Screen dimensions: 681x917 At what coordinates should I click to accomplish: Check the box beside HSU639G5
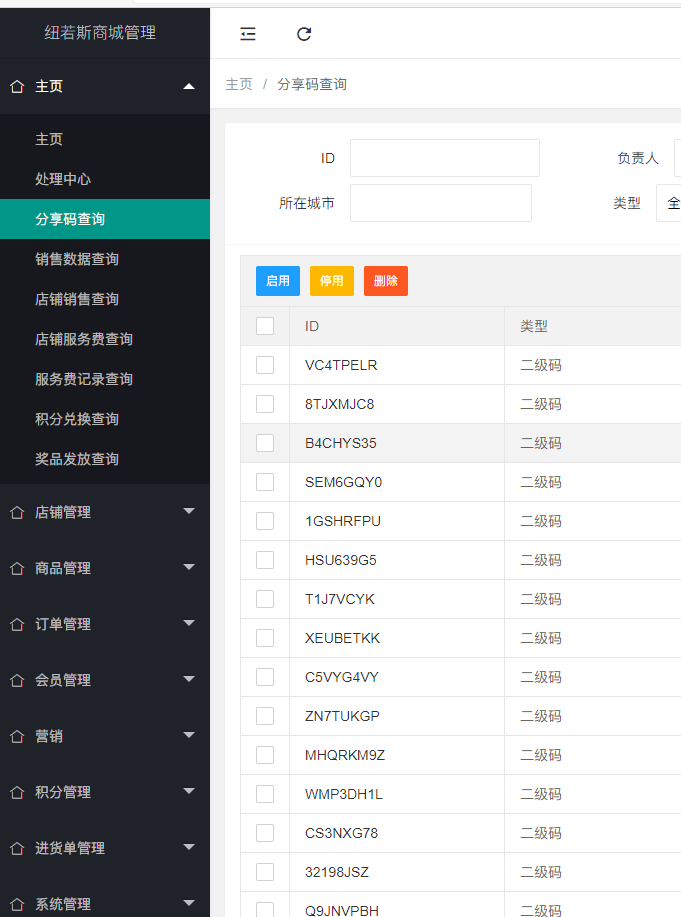tap(265, 560)
